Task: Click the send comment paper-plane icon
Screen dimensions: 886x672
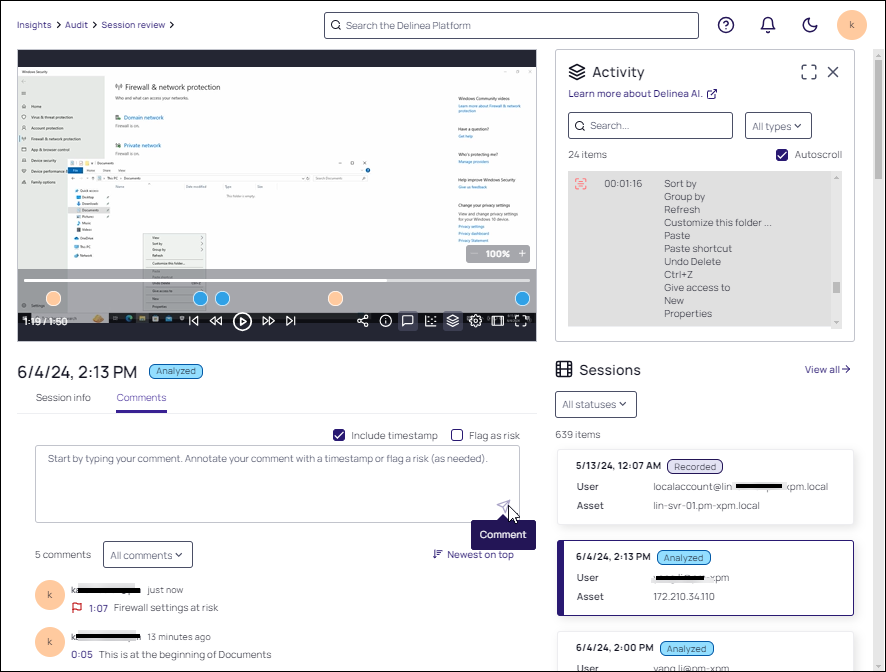Action: (x=503, y=505)
